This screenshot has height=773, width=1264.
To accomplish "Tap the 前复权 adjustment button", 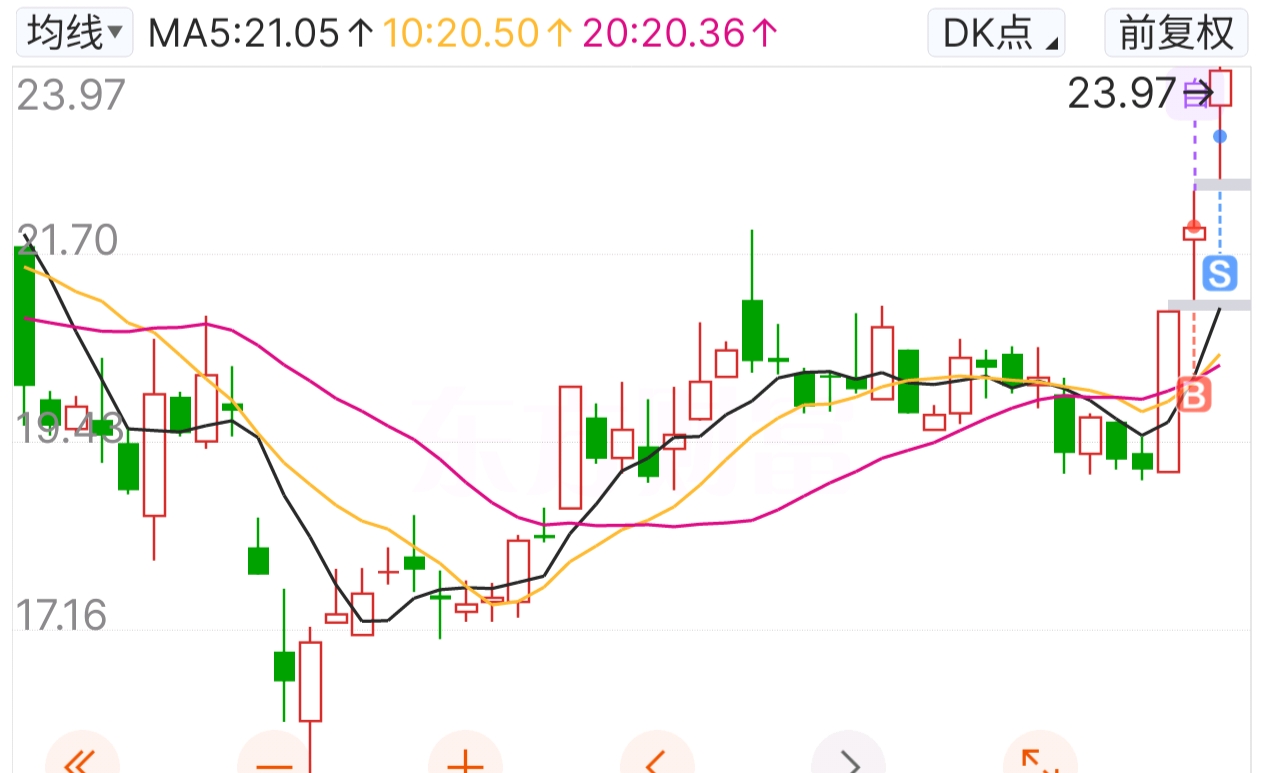I will tap(1176, 33).
